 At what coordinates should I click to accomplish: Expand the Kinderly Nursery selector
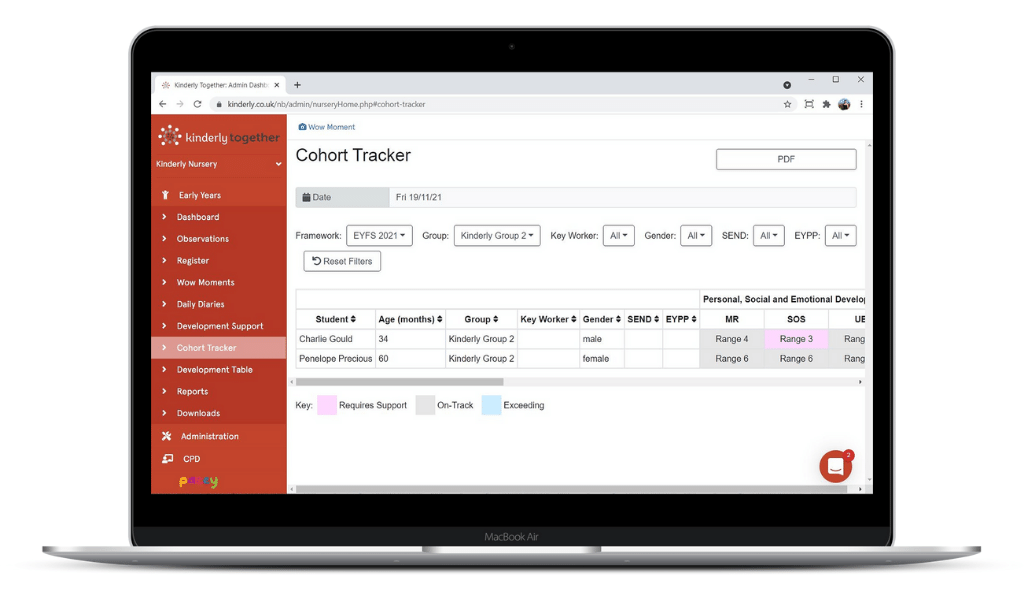coord(219,164)
